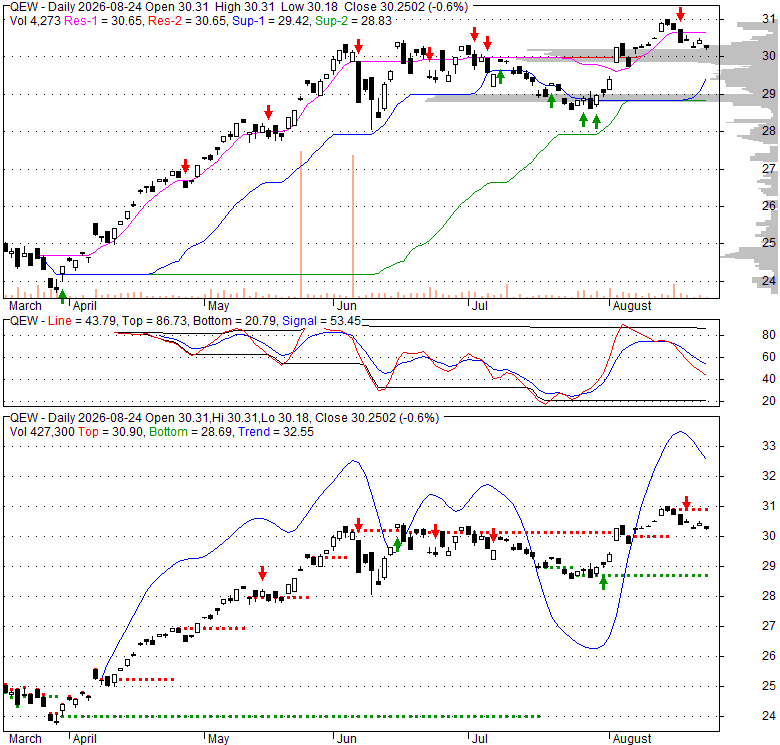Screen dimensions: 780x745
Task: Click the 40 level on oscillator axis
Action: (769, 379)
